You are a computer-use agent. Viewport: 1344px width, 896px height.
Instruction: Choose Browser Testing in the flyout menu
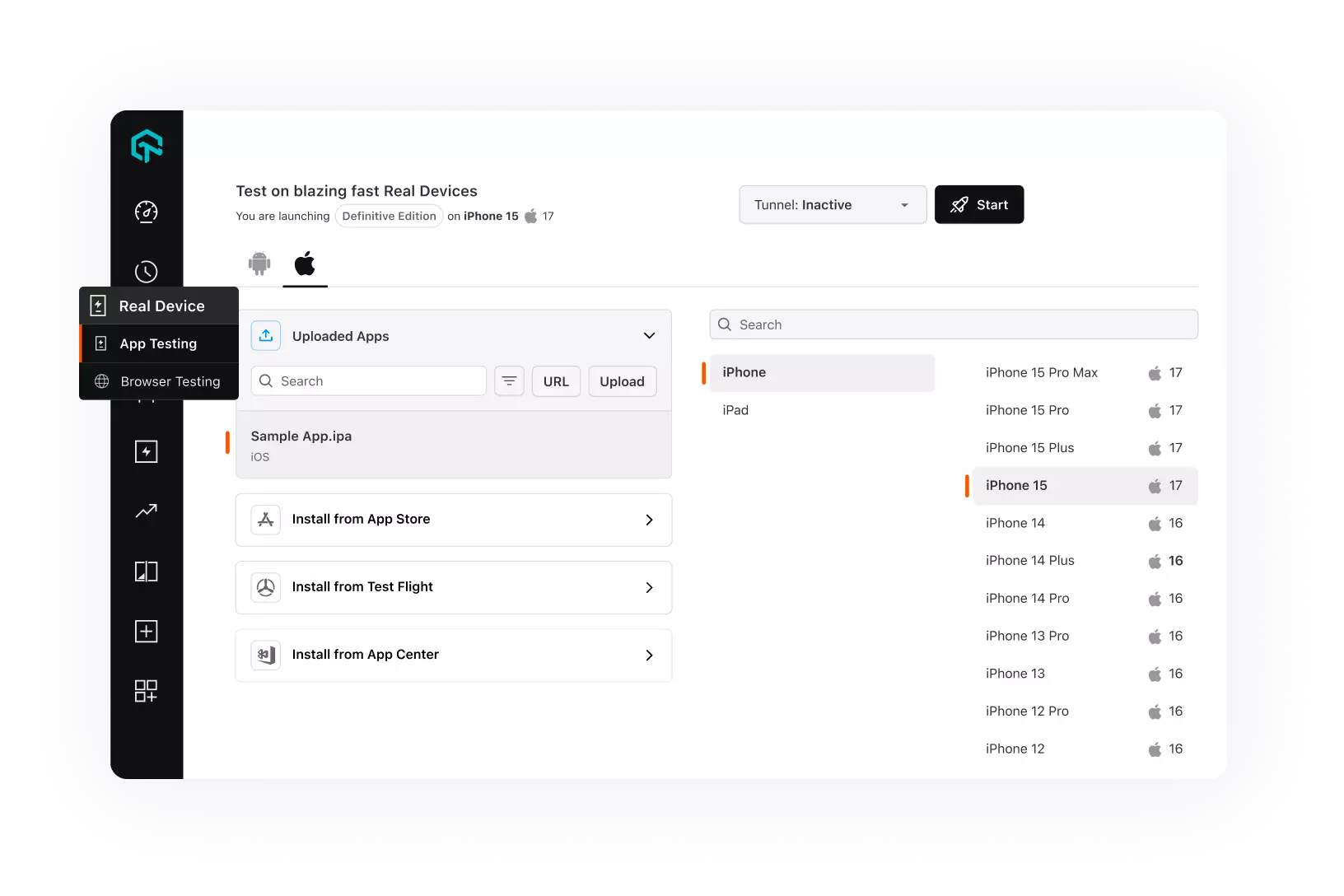click(x=159, y=381)
